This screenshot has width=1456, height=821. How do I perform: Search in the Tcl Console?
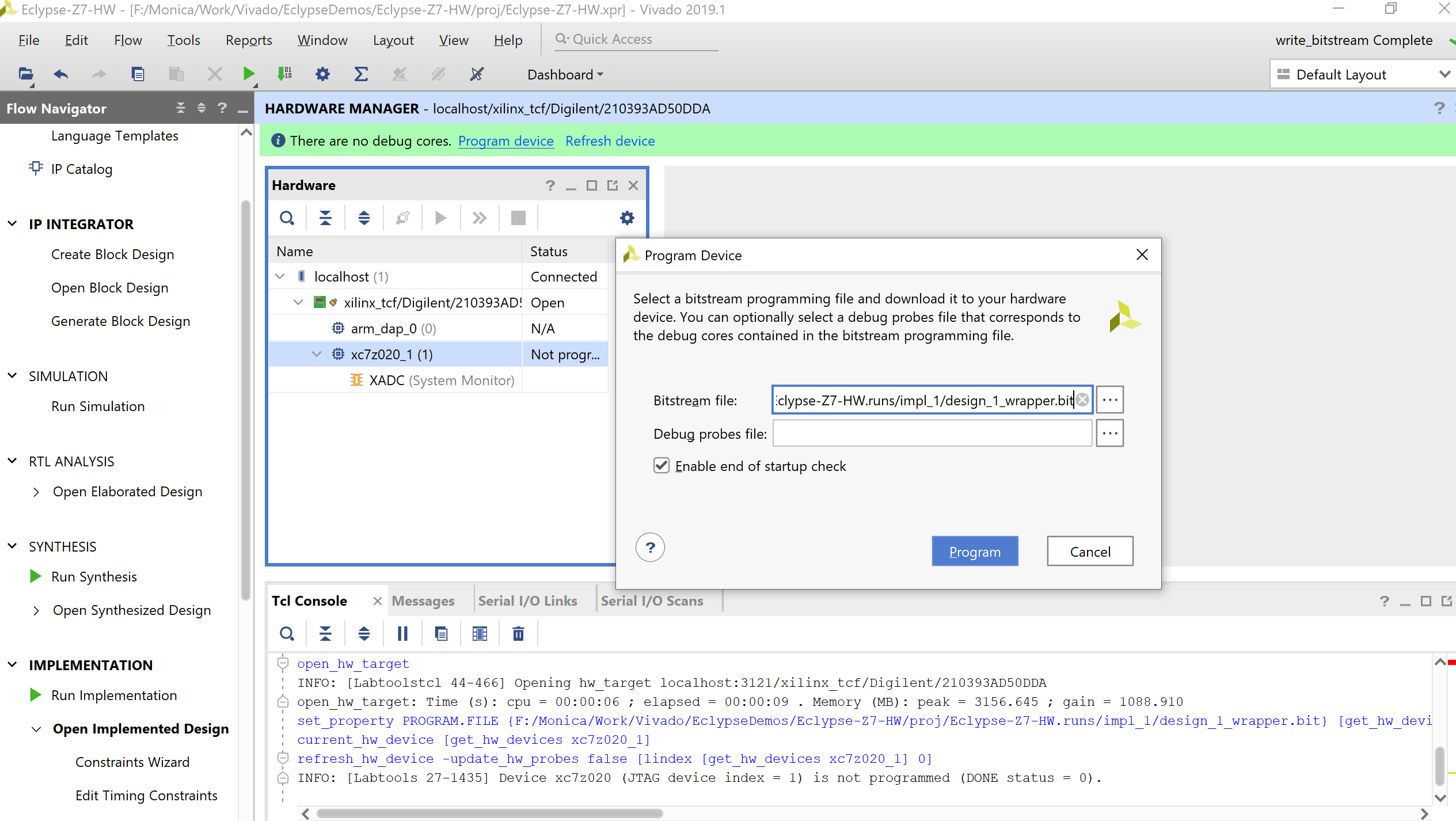point(287,634)
